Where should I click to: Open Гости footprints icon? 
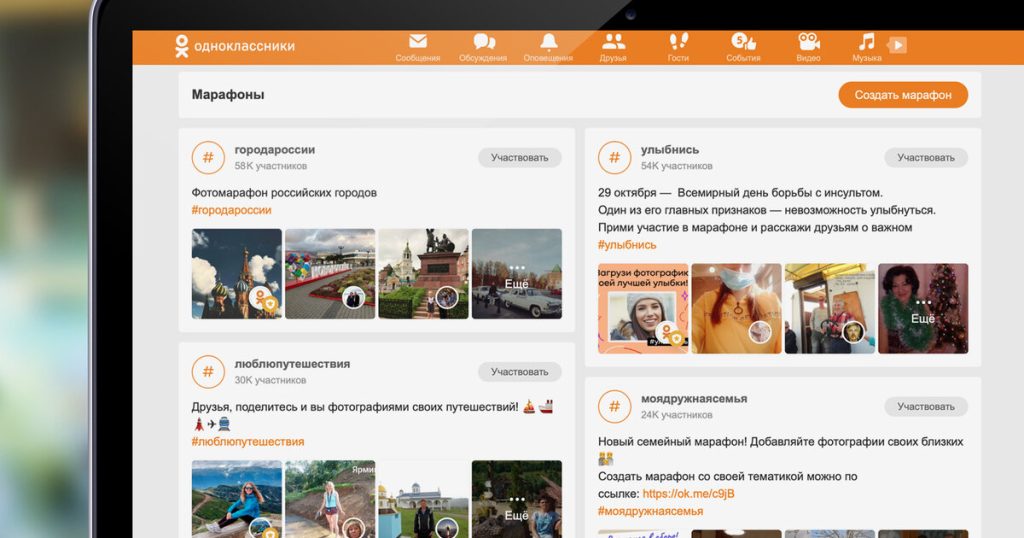pos(679,42)
